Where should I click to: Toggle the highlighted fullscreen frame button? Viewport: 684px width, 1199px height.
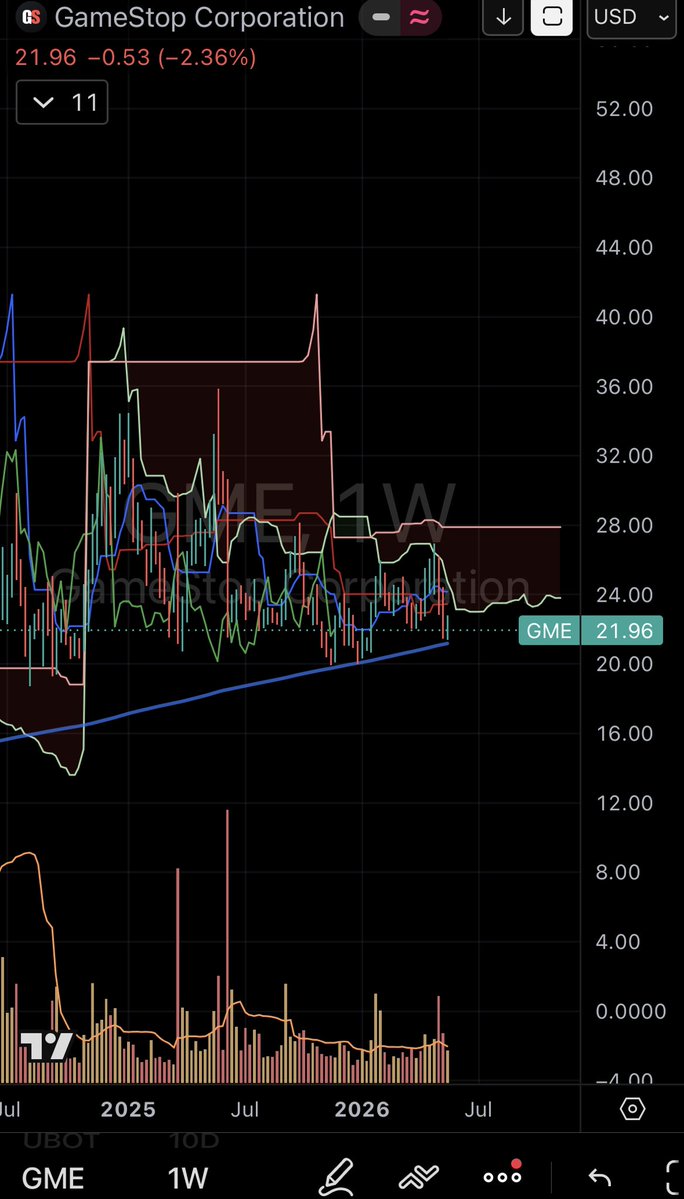[552, 18]
